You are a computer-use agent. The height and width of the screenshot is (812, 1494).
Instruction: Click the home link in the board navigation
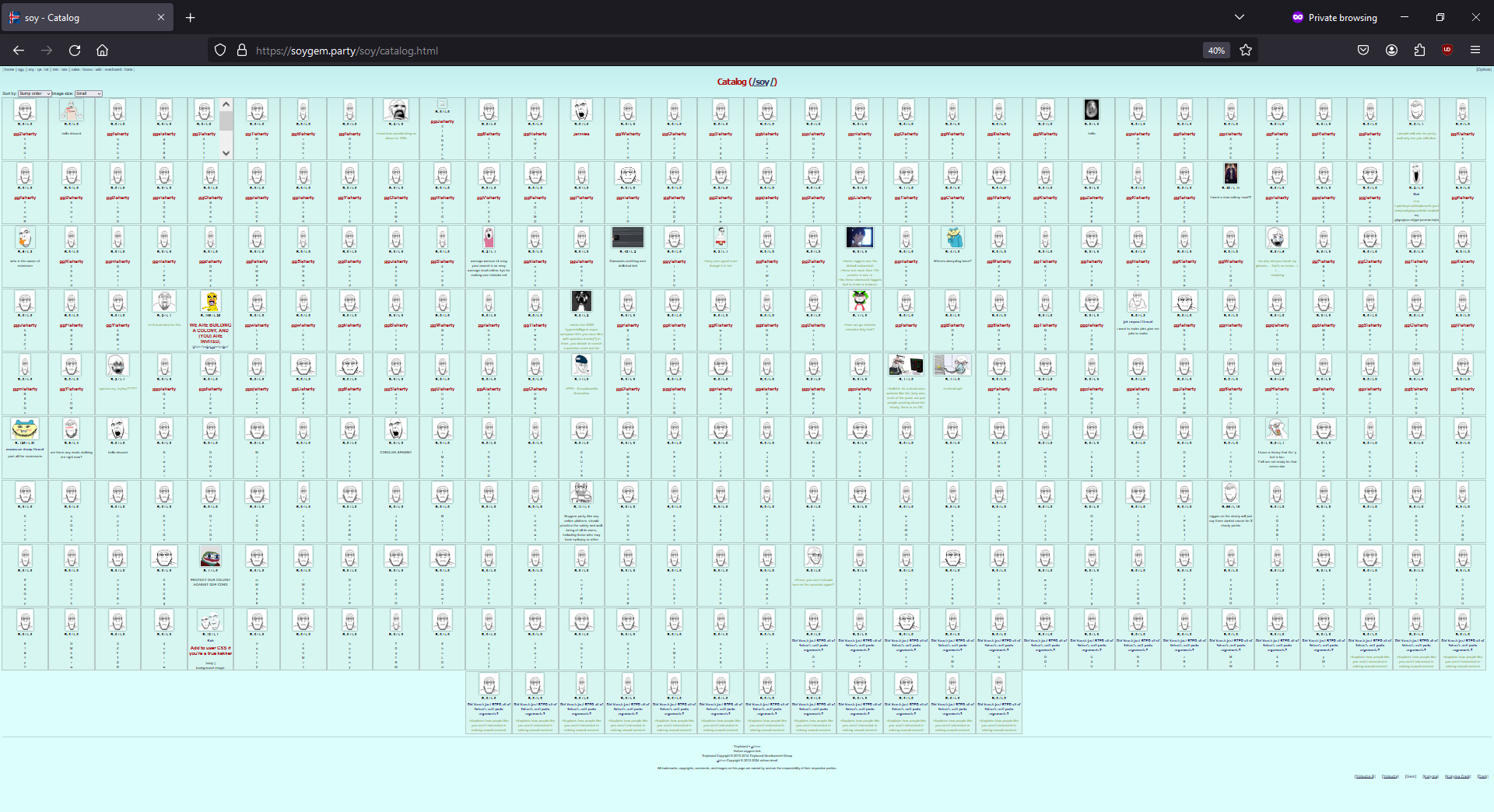click(x=9, y=69)
